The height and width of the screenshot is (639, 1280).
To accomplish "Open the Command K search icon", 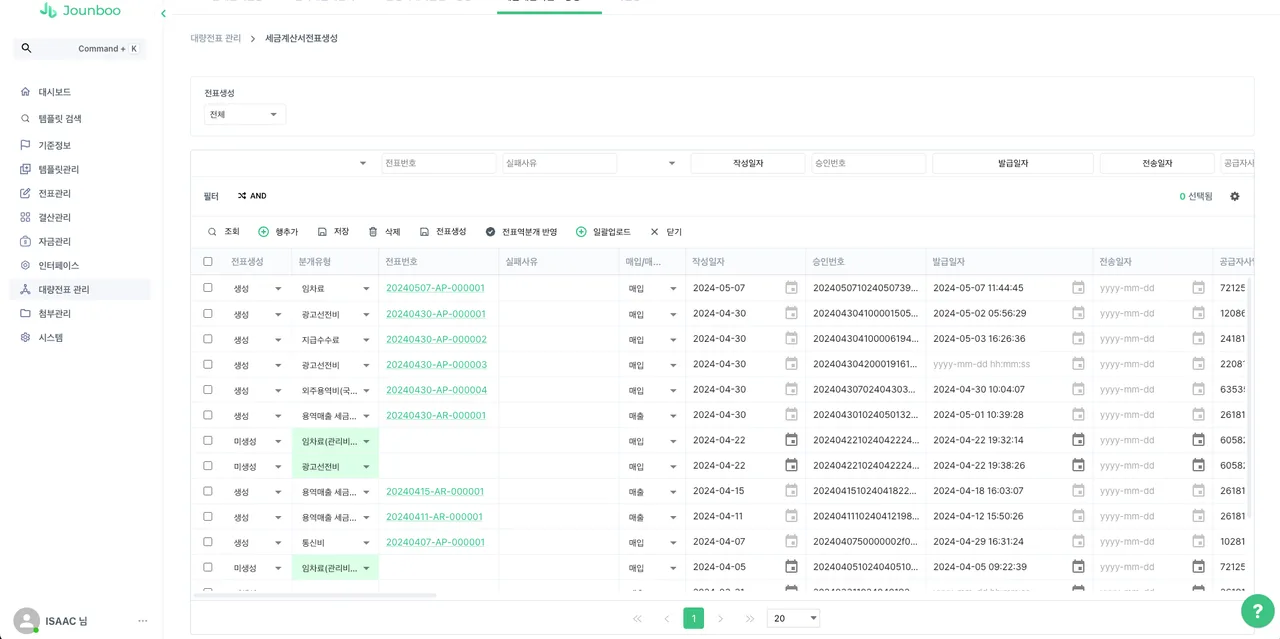I will point(26,48).
